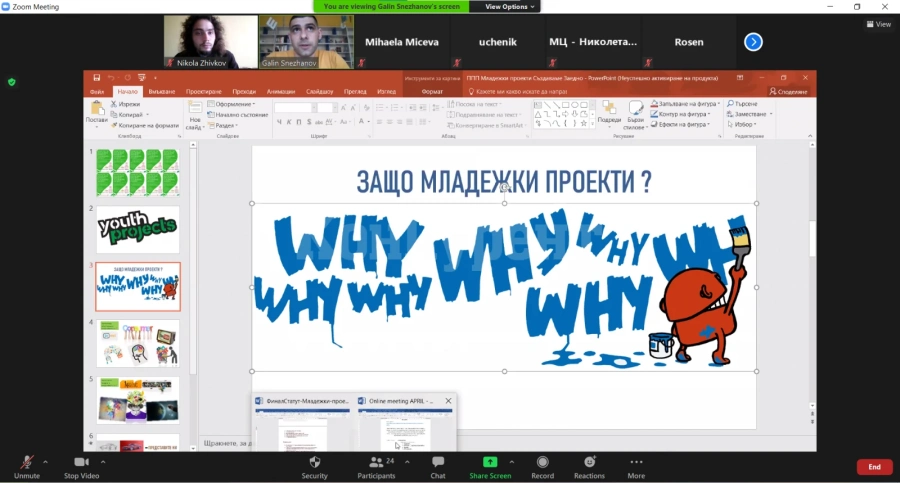Click Start From Beginning slideshow icon
This screenshot has height=483, width=900.
coord(142,78)
